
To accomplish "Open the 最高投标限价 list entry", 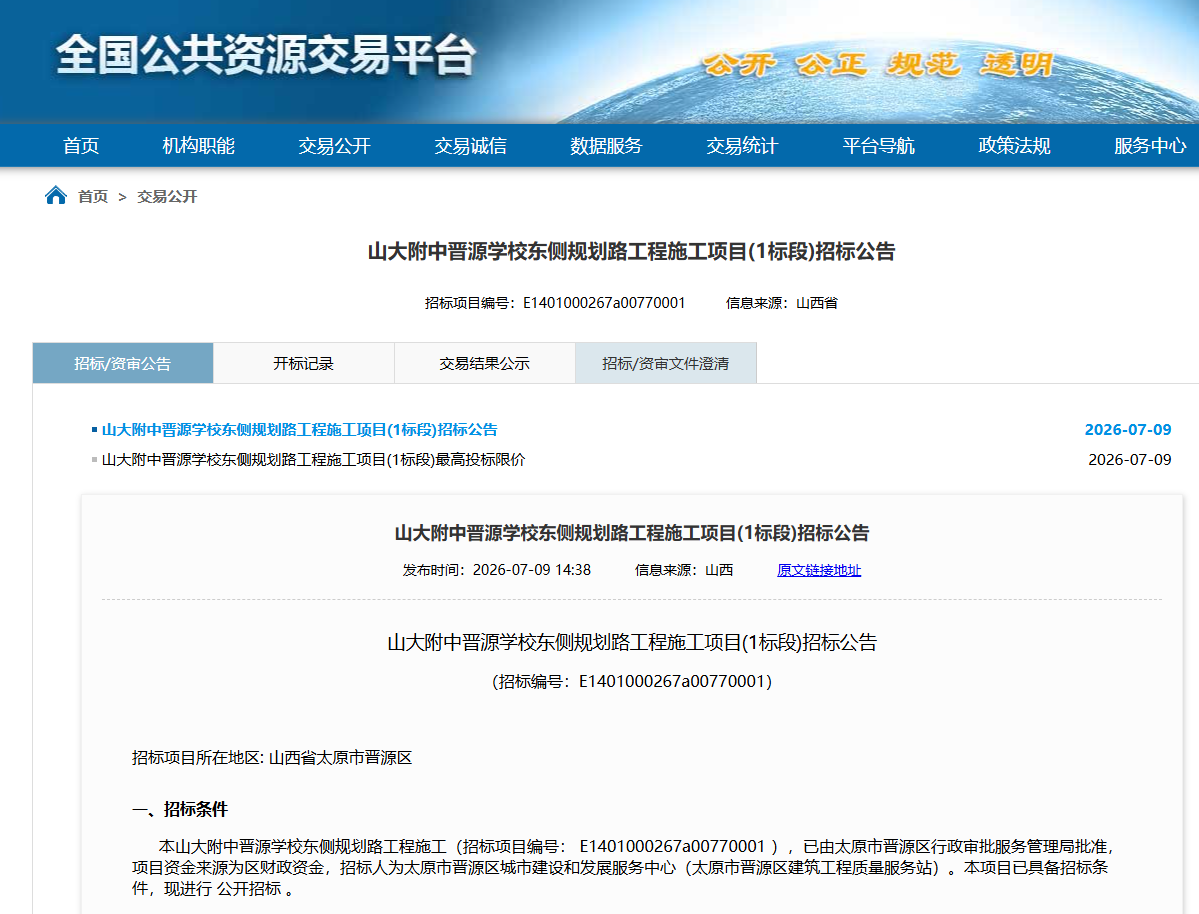I will (314, 460).
